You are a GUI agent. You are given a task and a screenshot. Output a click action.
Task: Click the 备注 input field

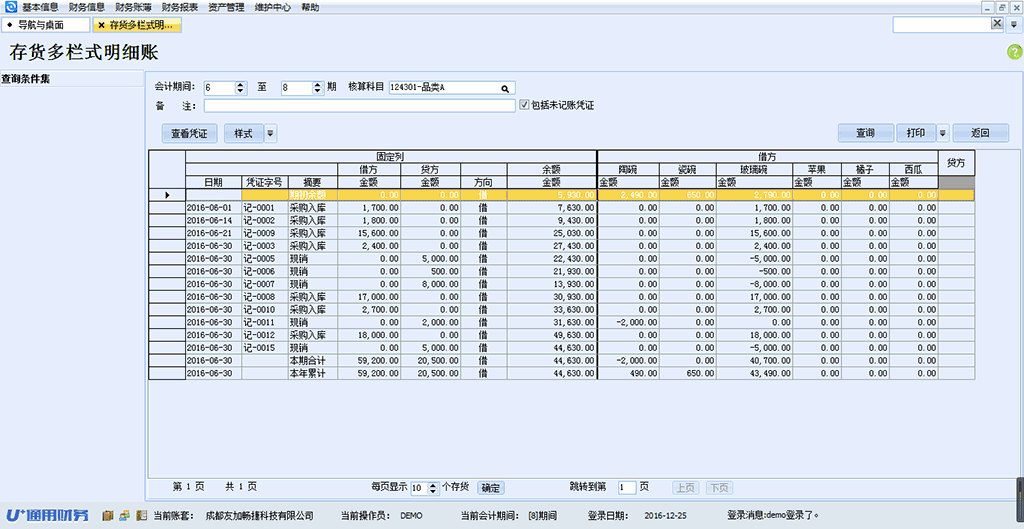(360, 105)
